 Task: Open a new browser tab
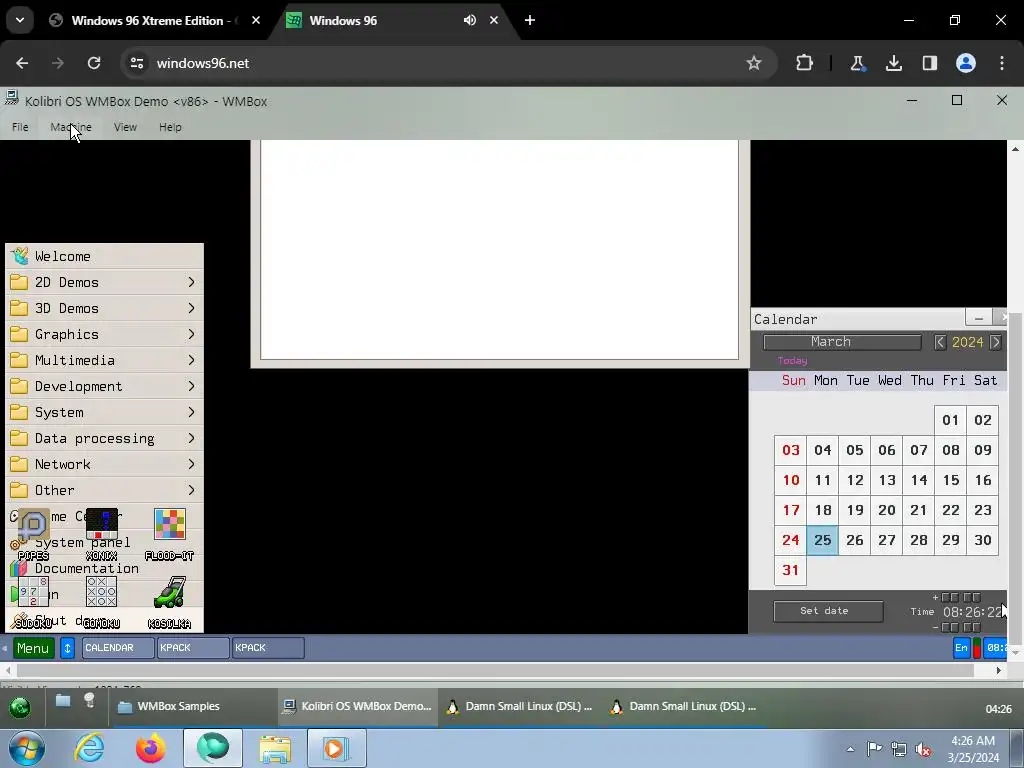[x=530, y=20]
